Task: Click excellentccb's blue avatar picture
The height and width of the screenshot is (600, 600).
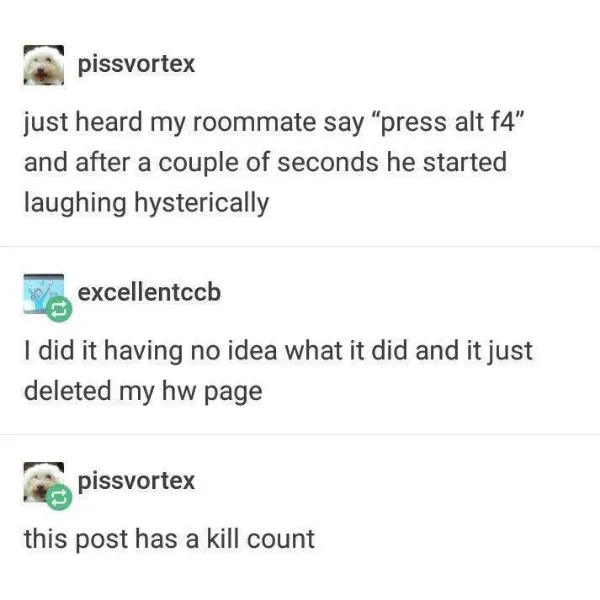Action: 44,294
